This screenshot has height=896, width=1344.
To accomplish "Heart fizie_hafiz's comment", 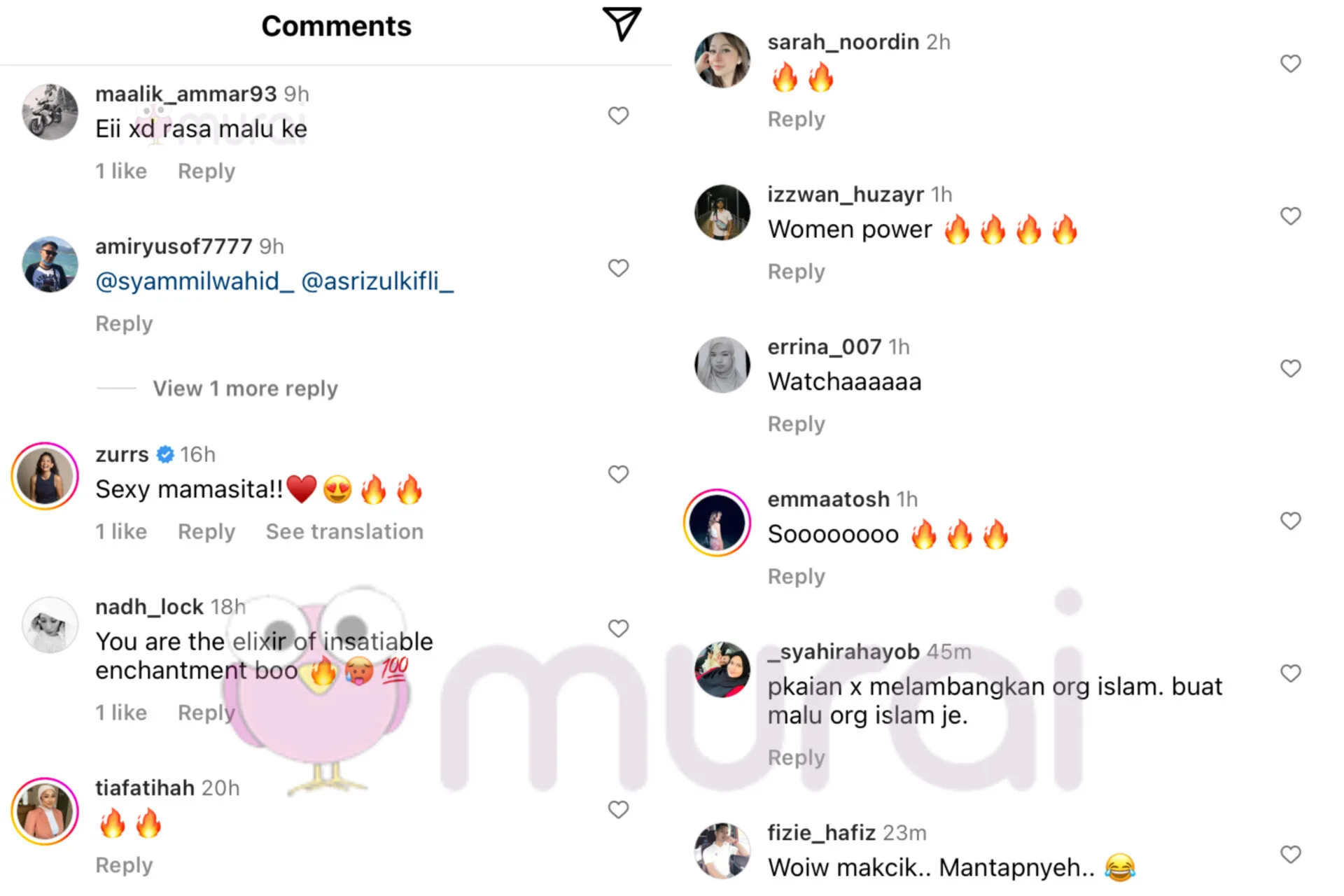I will coord(1291,855).
